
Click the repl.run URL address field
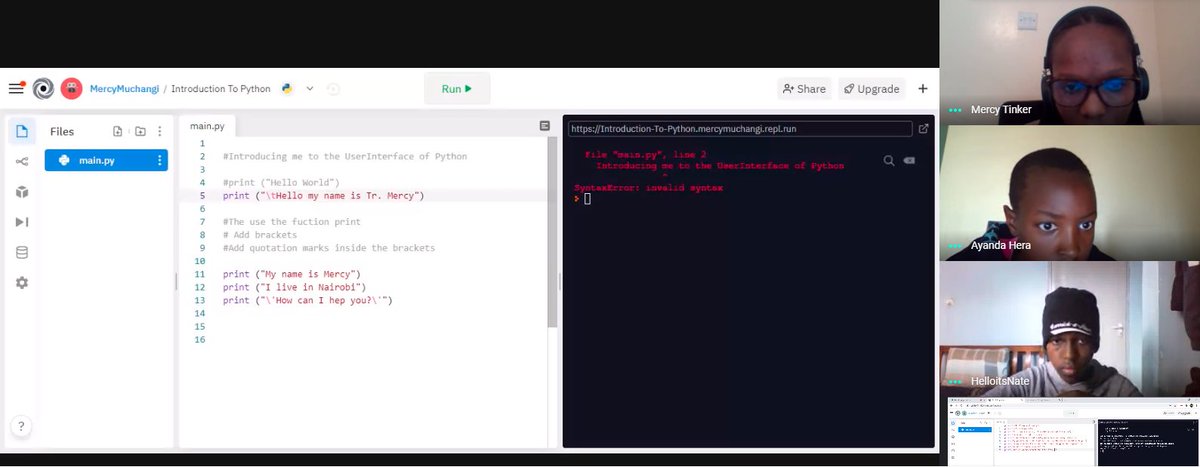tap(740, 129)
